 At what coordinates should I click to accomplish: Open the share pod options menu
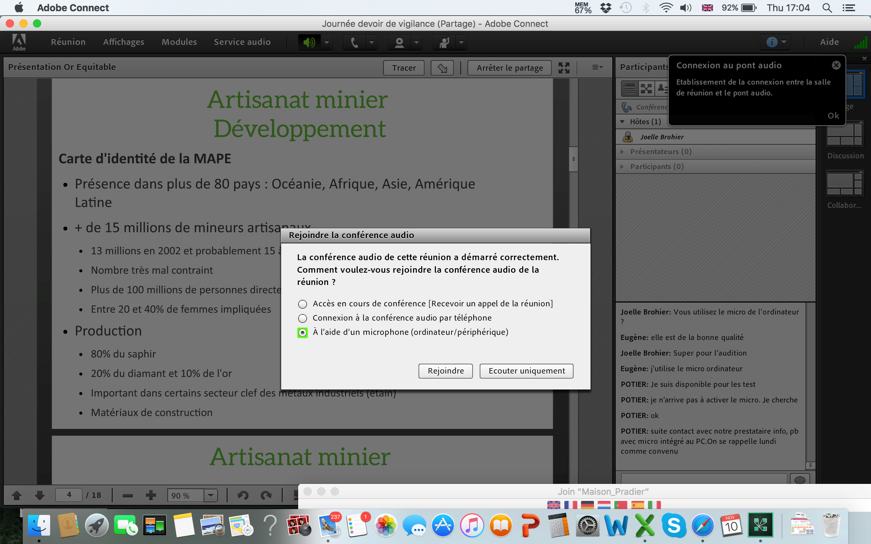tap(597, 67)
